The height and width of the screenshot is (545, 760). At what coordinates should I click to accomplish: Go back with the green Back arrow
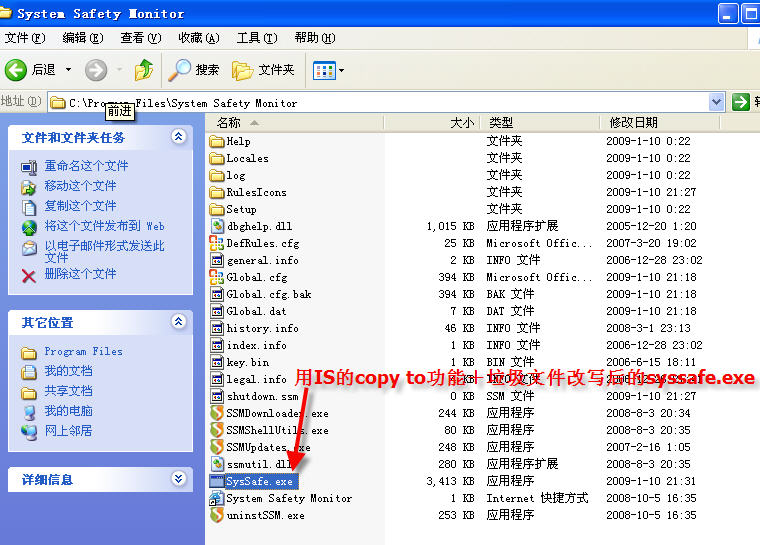tap(16, 70)
